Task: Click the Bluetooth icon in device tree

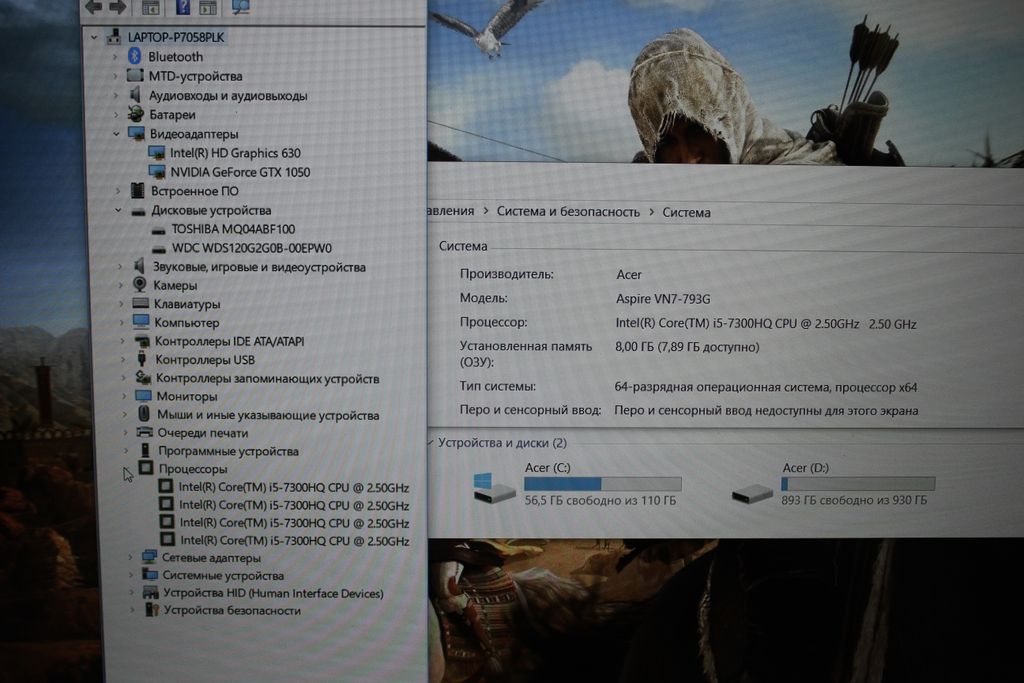Action: [x=135, y=57]
